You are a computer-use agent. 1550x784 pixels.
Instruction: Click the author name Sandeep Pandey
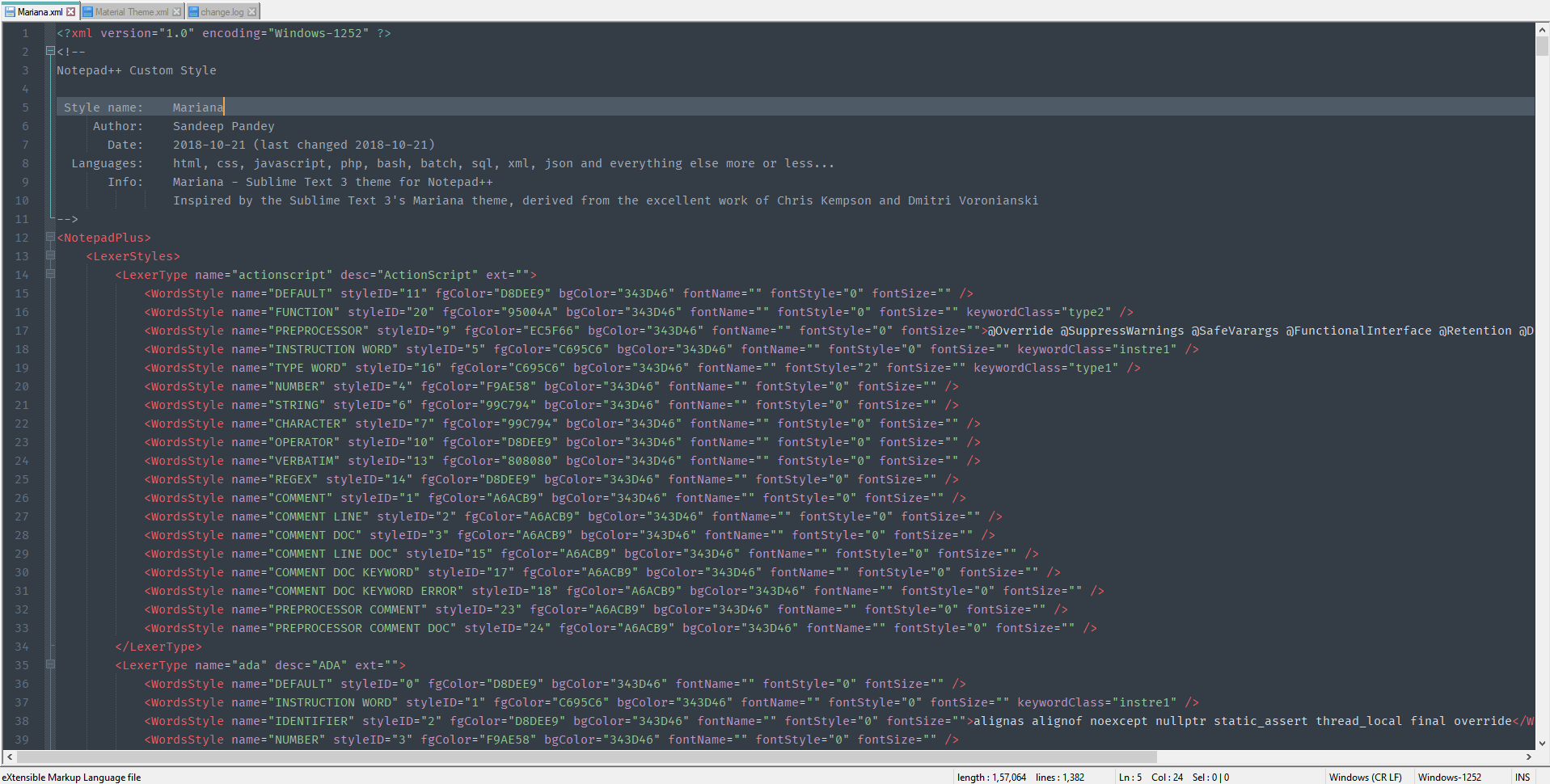[224, 126]
